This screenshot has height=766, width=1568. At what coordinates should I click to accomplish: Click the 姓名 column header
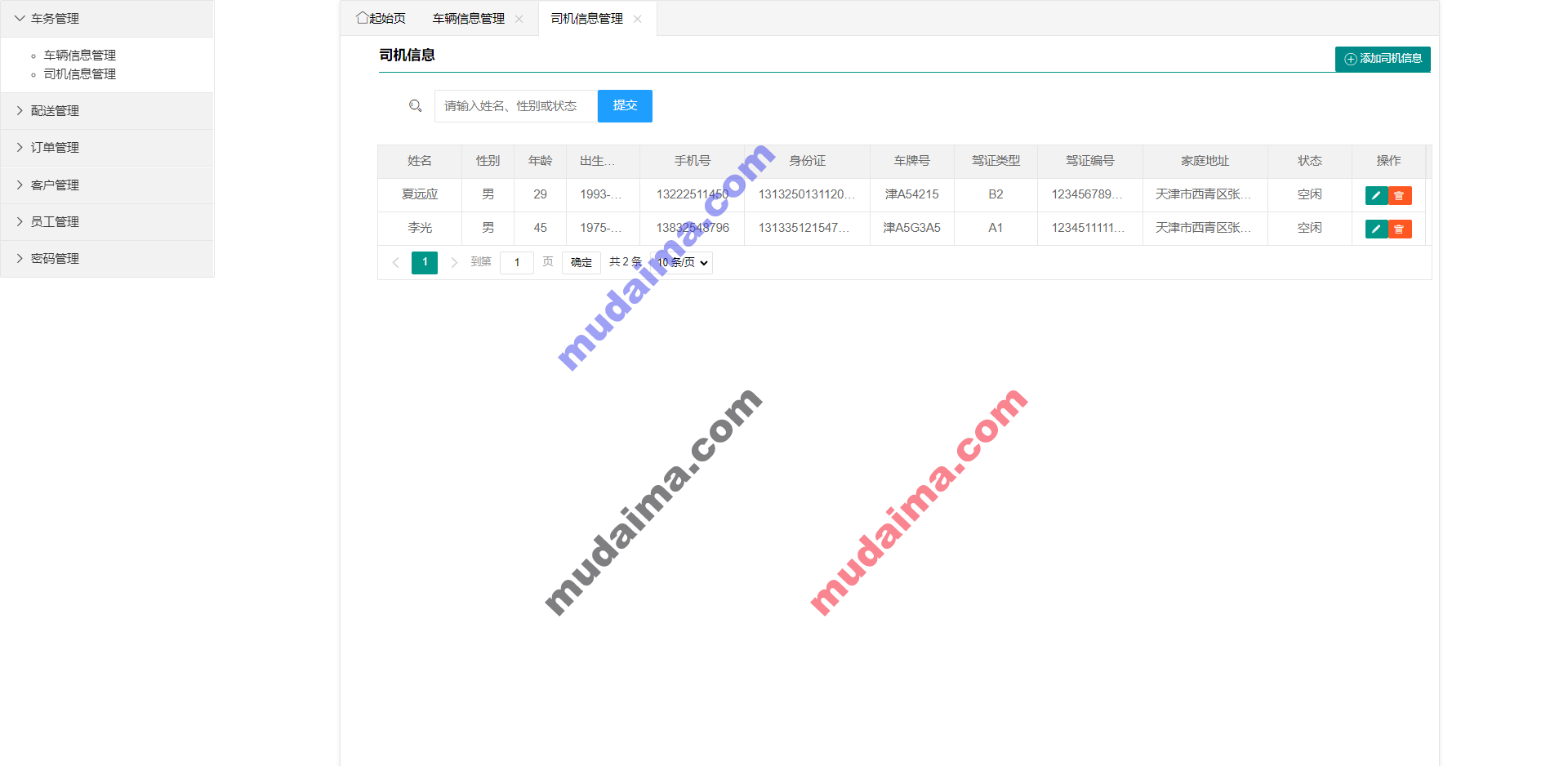pos(420,162)
